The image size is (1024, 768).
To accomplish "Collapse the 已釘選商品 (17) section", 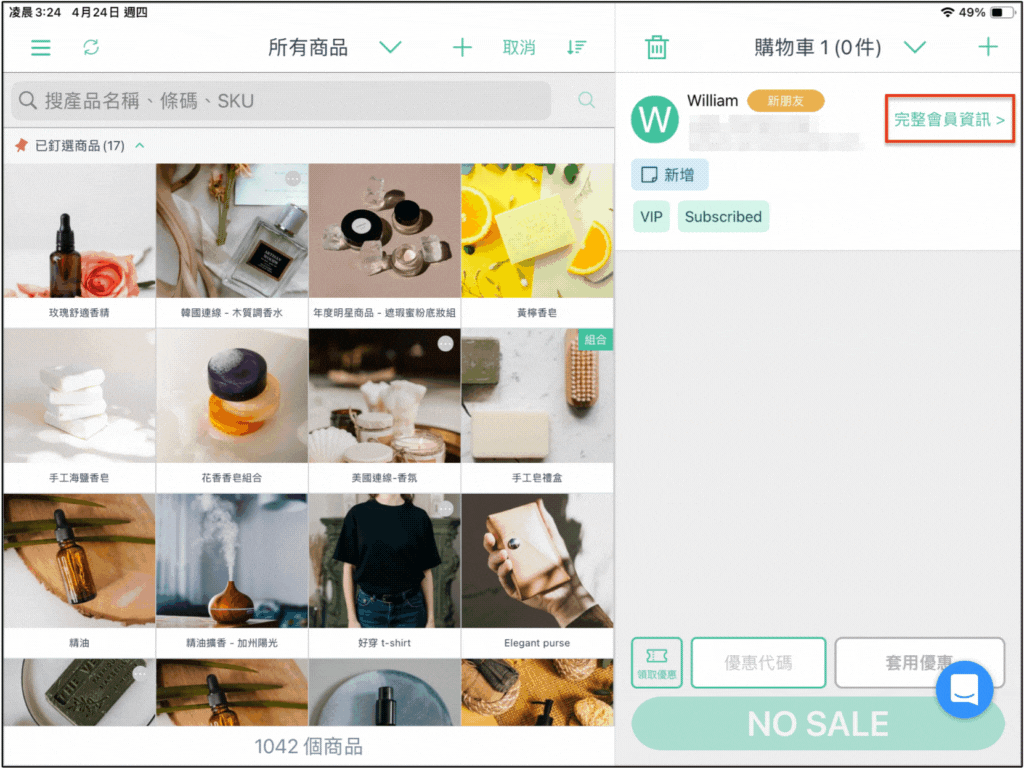I will [x=140, y=145].
